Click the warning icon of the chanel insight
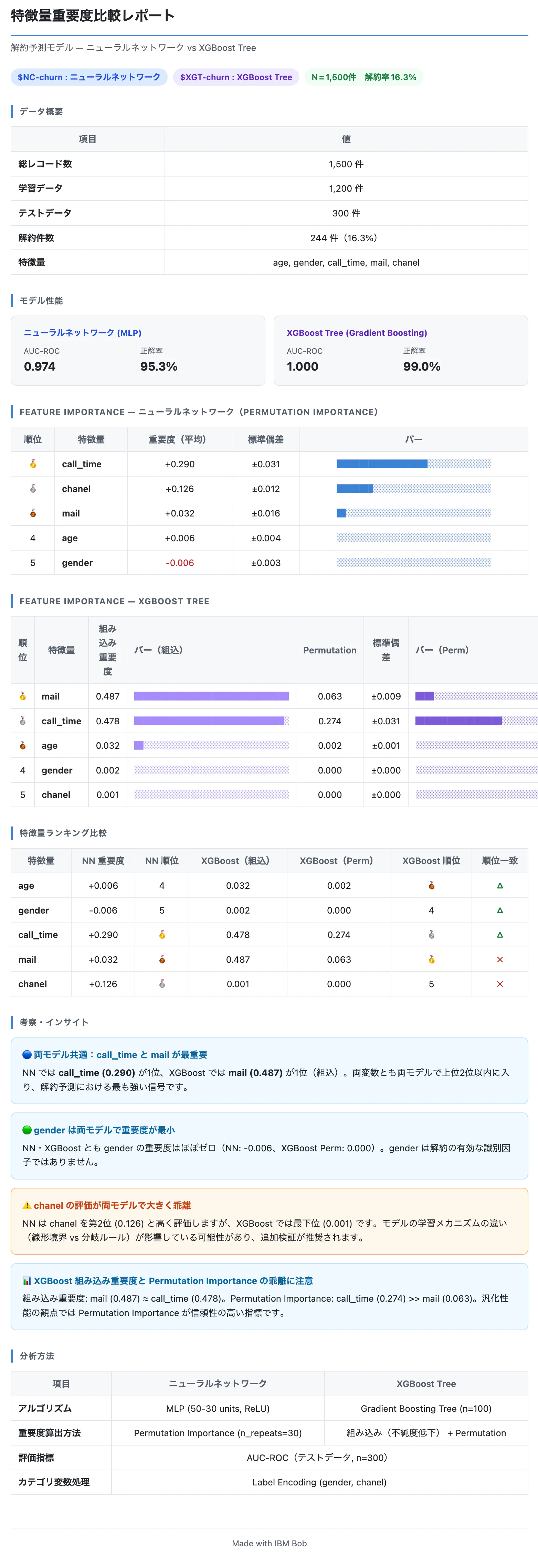Viewport: 538px width, 1568px height. pos(27,1205)
